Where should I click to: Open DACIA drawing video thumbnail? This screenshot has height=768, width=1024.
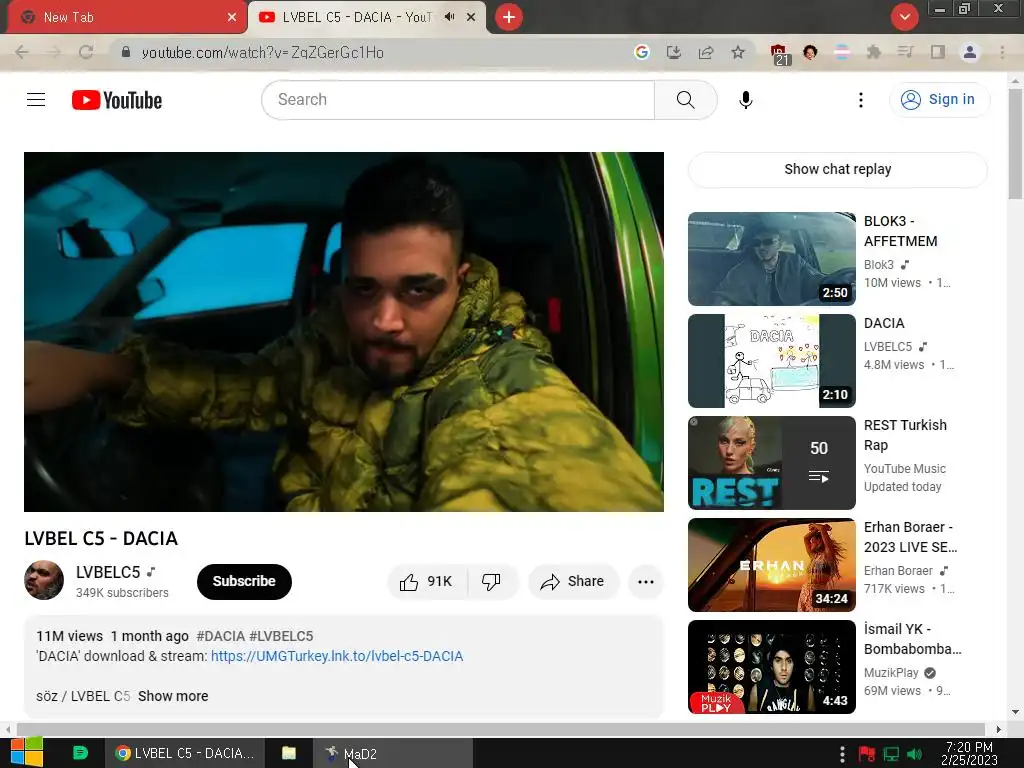[x=771, y=360]
